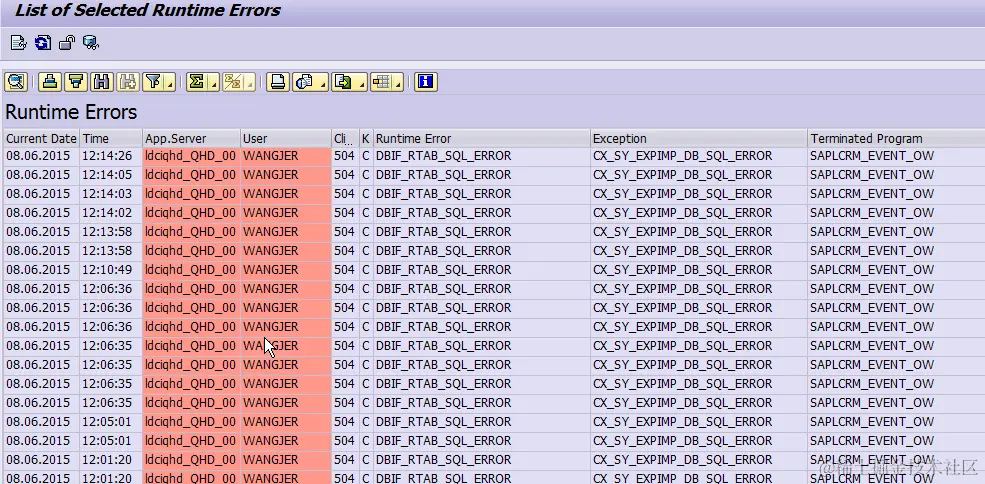Click the Total sigma icon
This screenshot has height=484, width=985.
click(x=197, y=82)
